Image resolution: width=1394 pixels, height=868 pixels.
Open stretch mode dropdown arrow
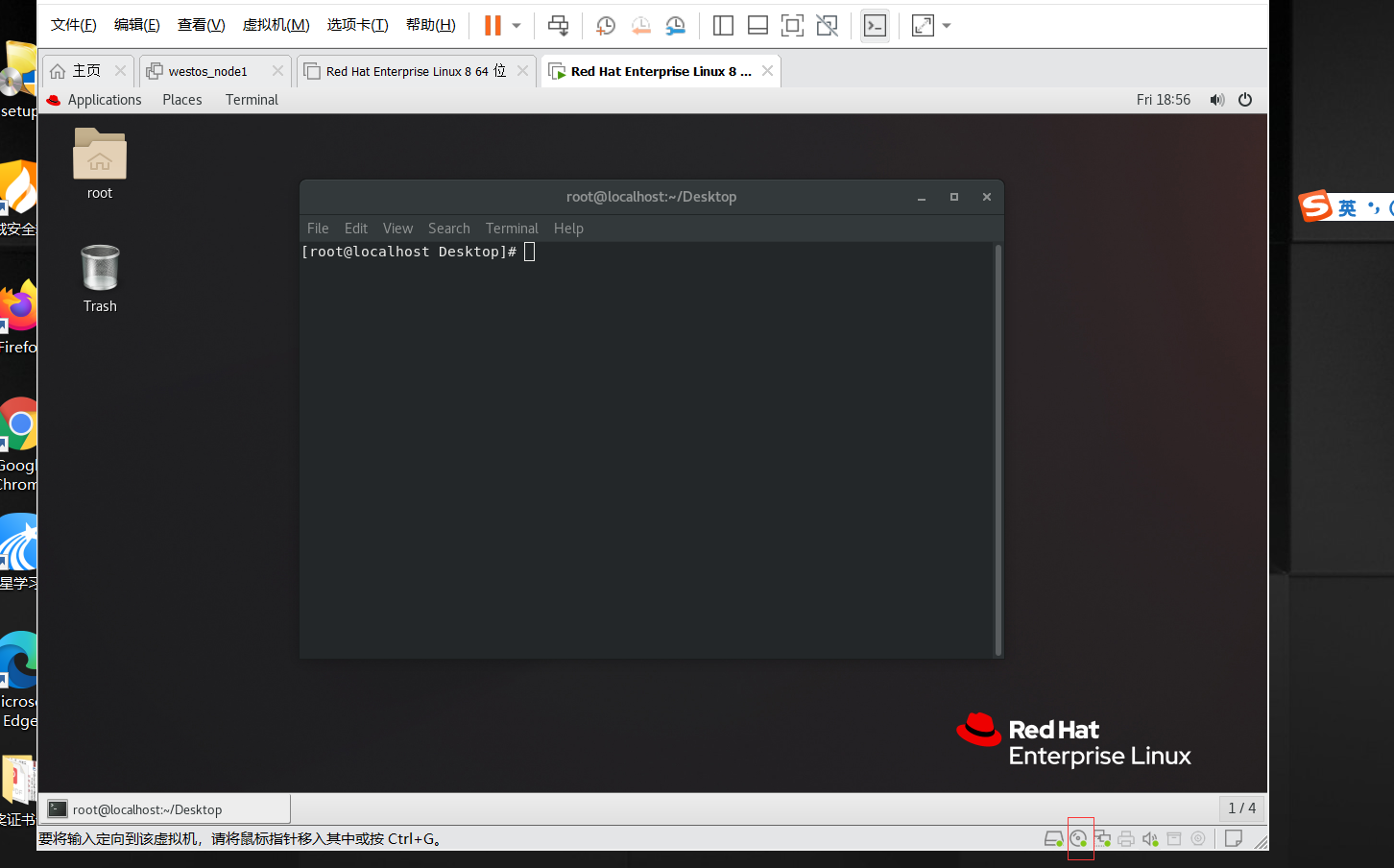[x=947, y=26]
